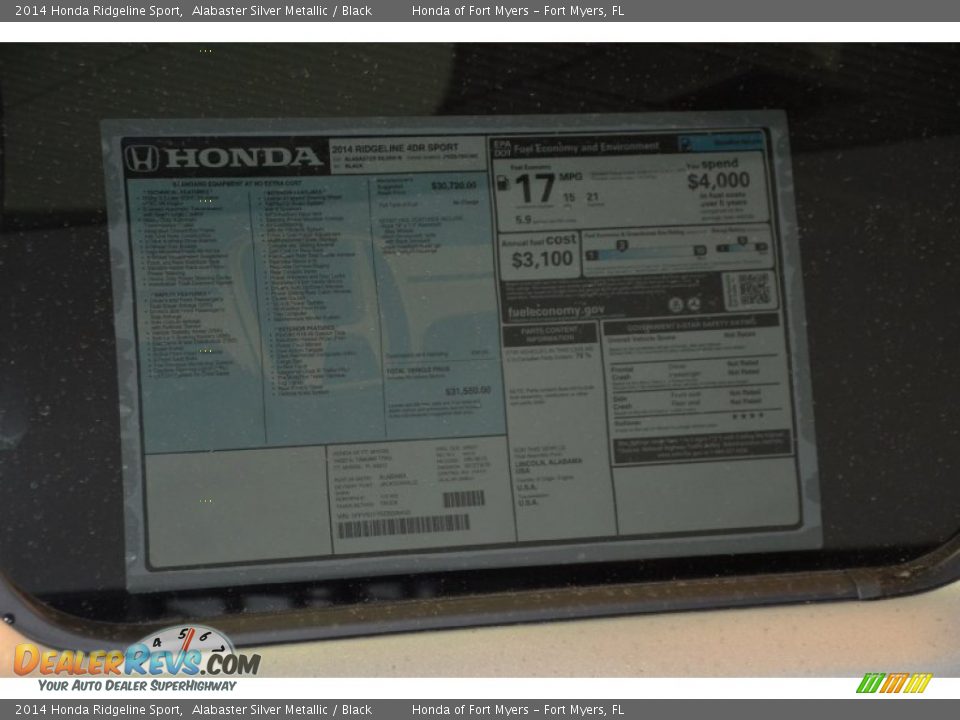Click the EPA DOT badge
The height and width of the screenshot is (720, 960).
click(500, 147)
